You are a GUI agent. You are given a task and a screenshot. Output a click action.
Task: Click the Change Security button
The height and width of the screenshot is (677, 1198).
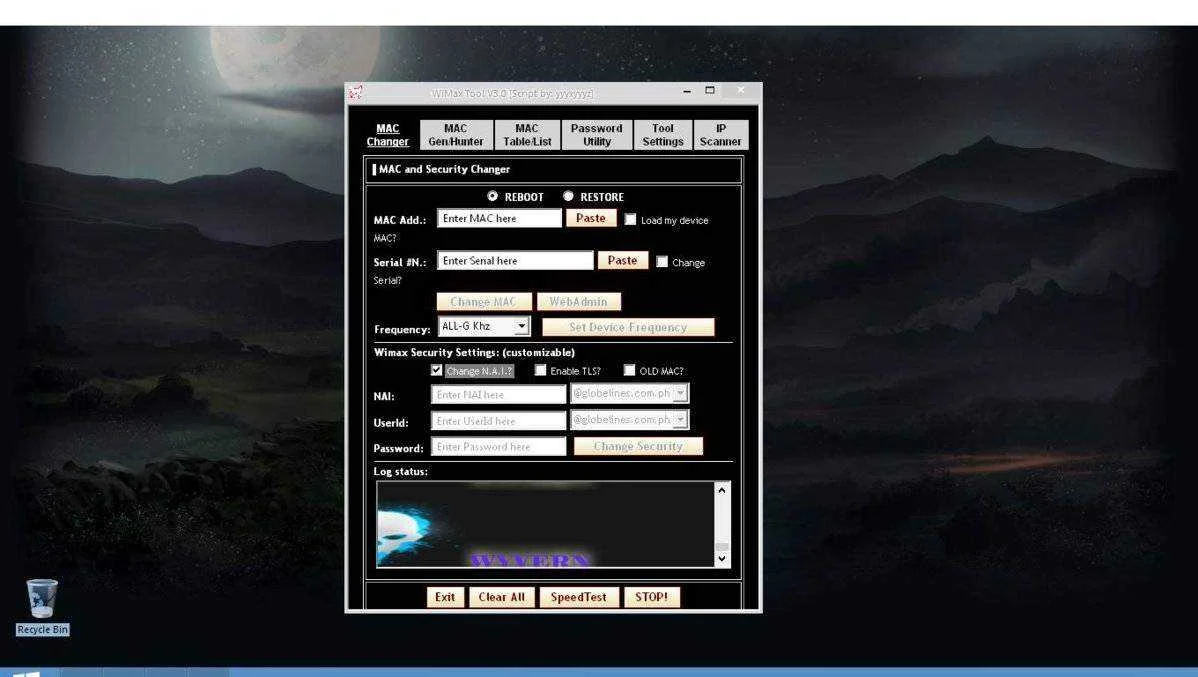(x=638, y=446)
